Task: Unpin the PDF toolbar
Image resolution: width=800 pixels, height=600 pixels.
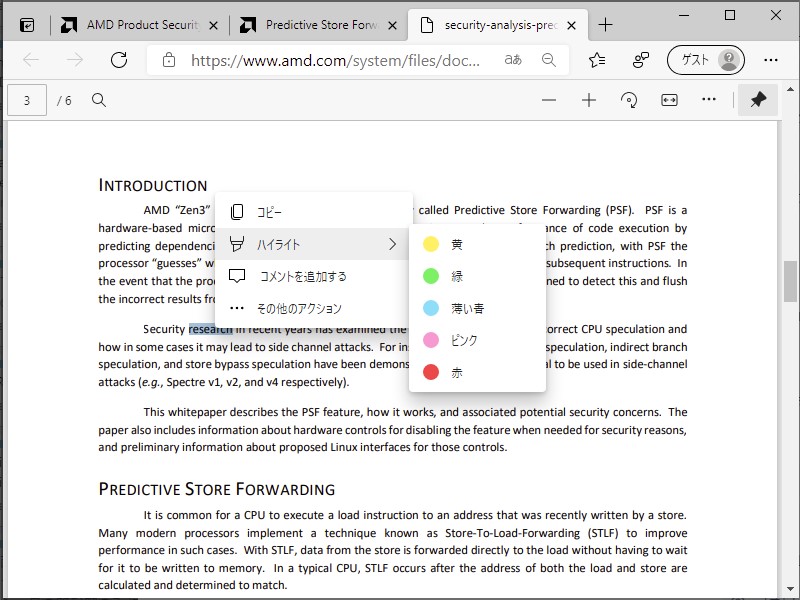Action: (x=757, y=100)
